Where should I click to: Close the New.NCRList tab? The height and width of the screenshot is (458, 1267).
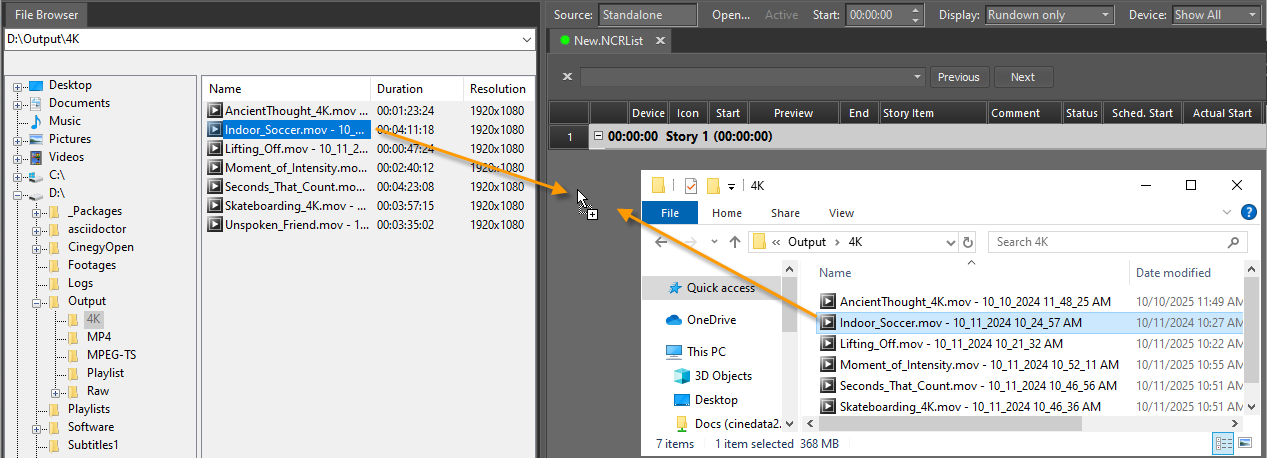659,42
